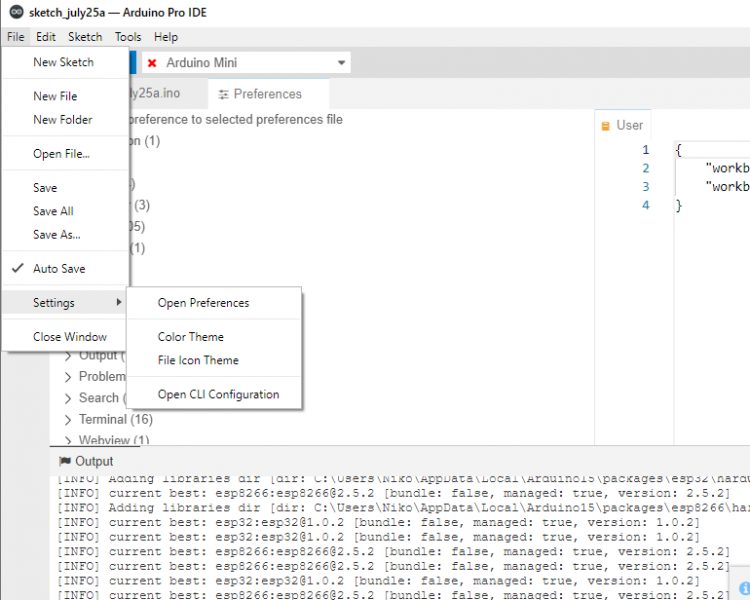Click the Output panel flag icon
Viewport: 750px width, 600px height.
pyautogui.click(x=65, y=461)
